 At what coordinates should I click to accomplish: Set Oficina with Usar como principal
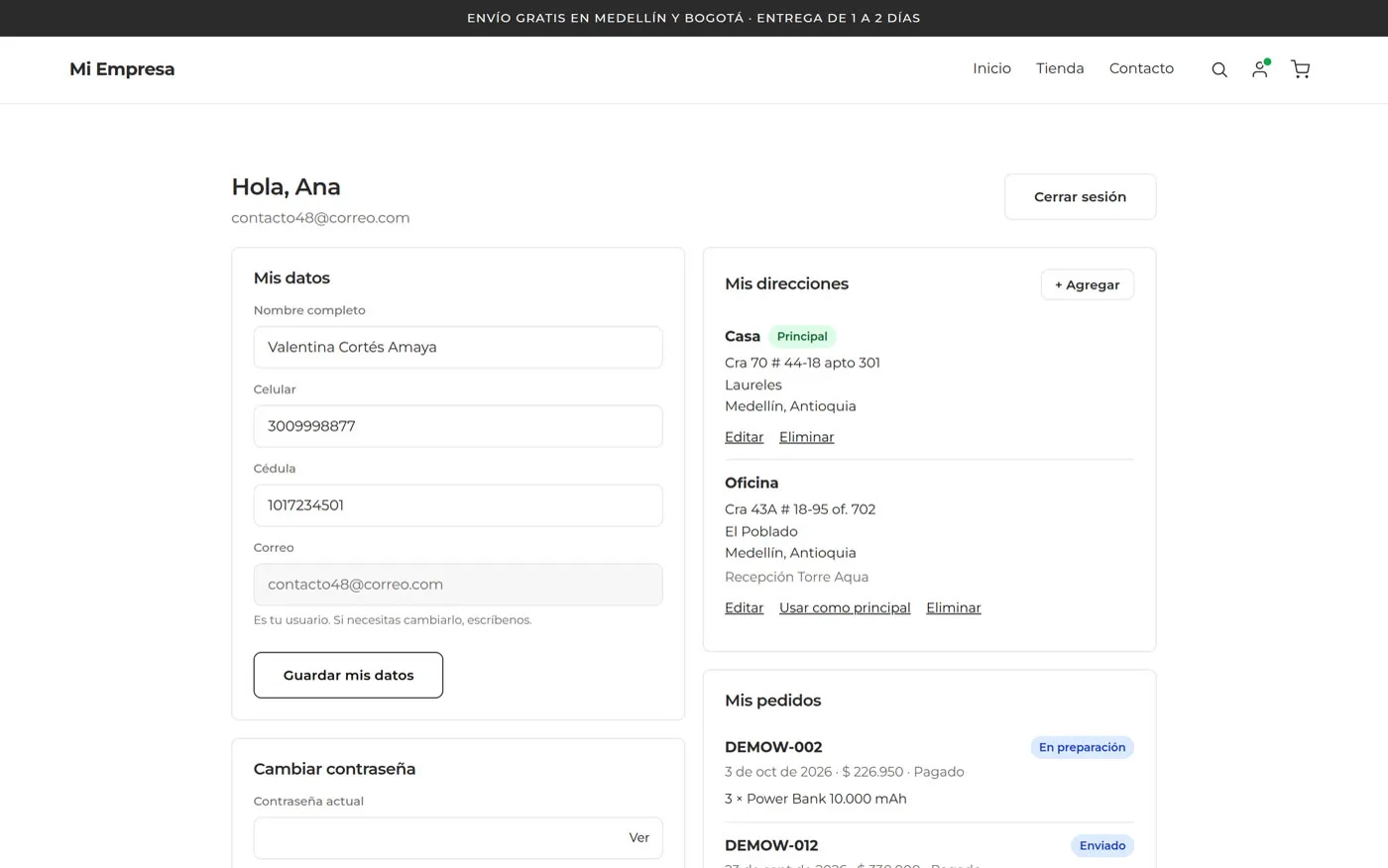point(845,607)
